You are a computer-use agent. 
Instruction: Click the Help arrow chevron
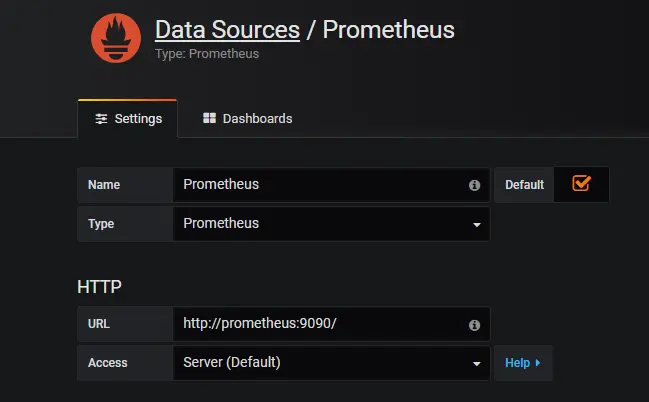pos(538,363)
